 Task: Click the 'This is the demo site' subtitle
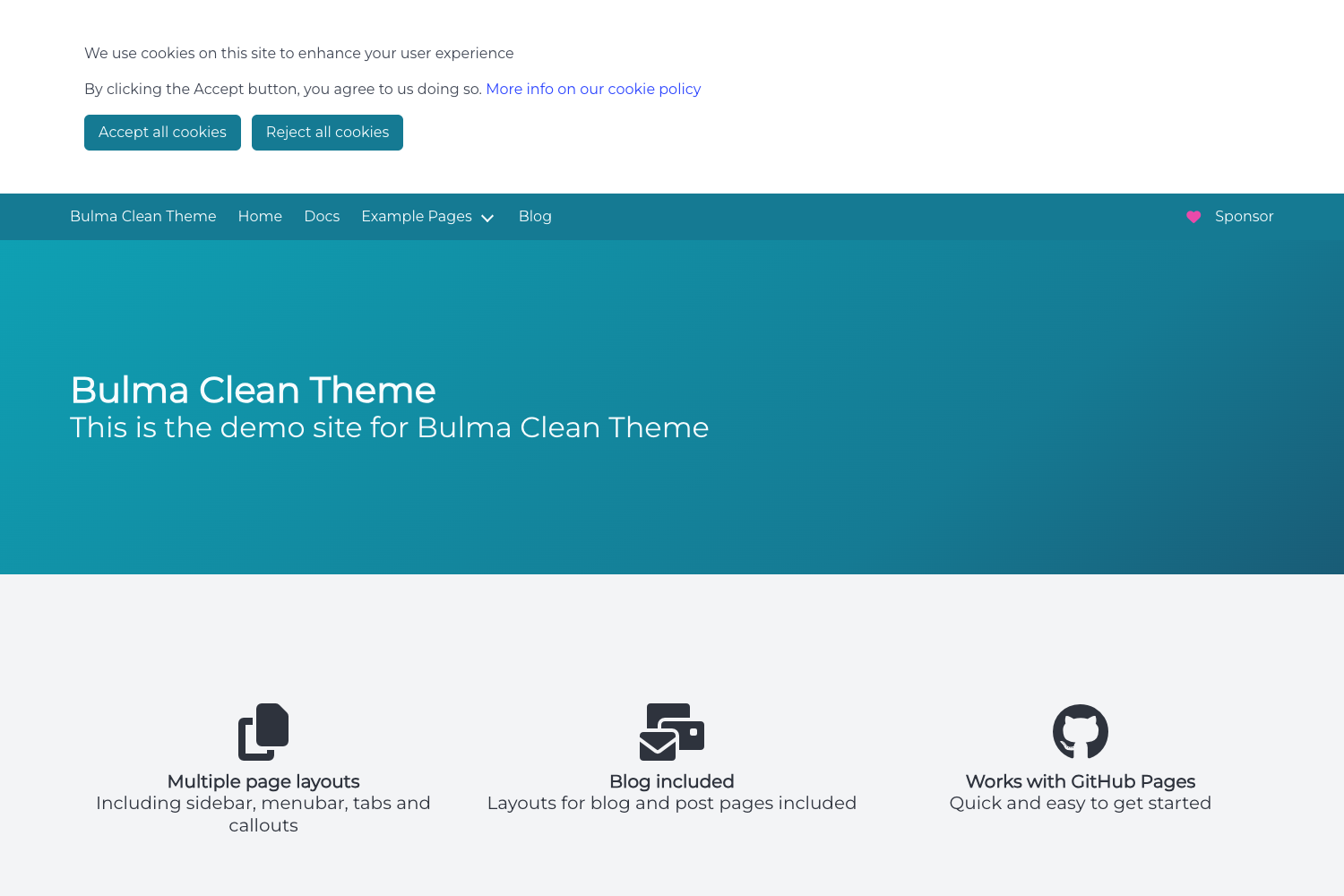point(390,427)
